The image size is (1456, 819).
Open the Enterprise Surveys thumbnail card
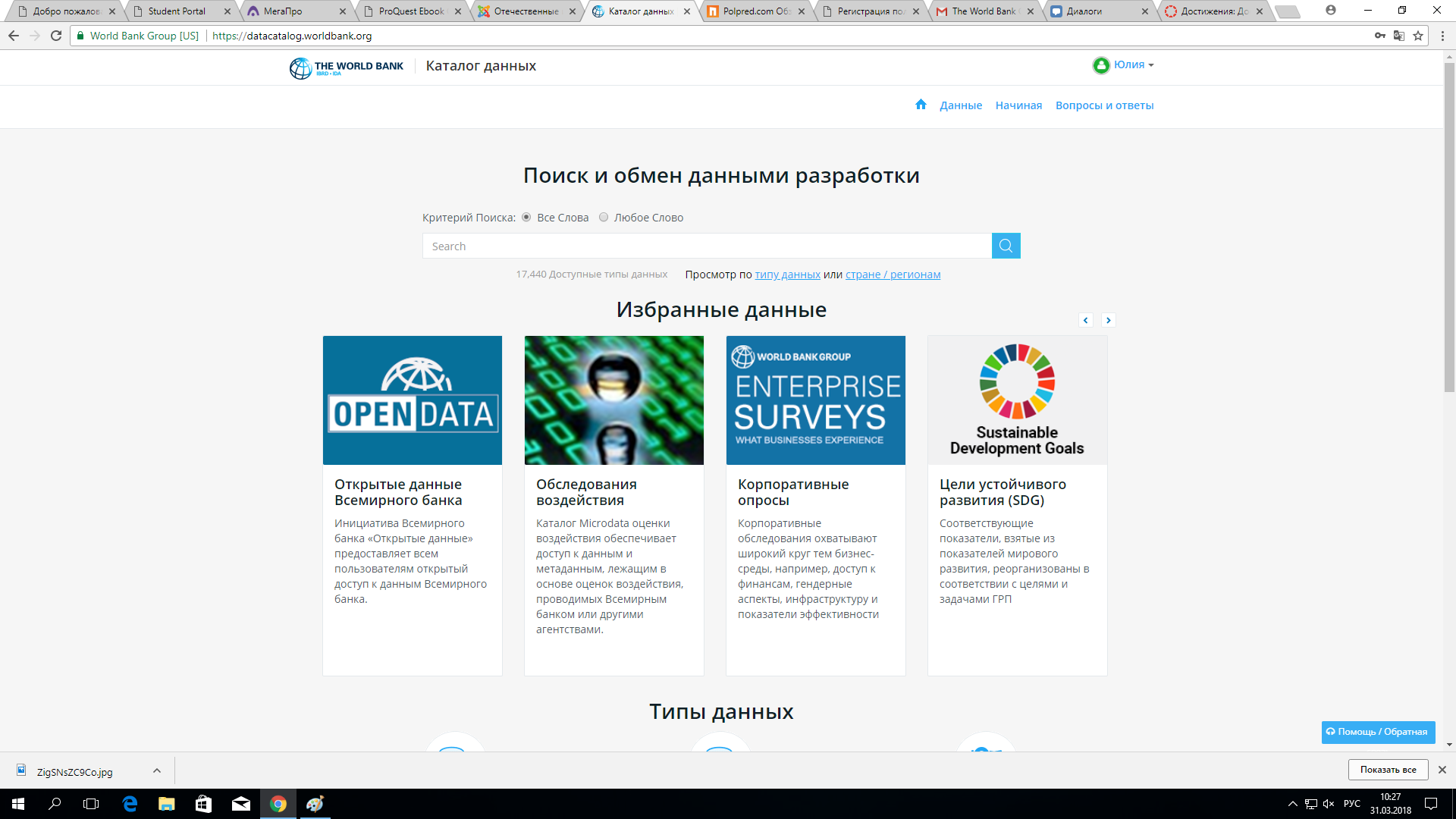(815, 400)
